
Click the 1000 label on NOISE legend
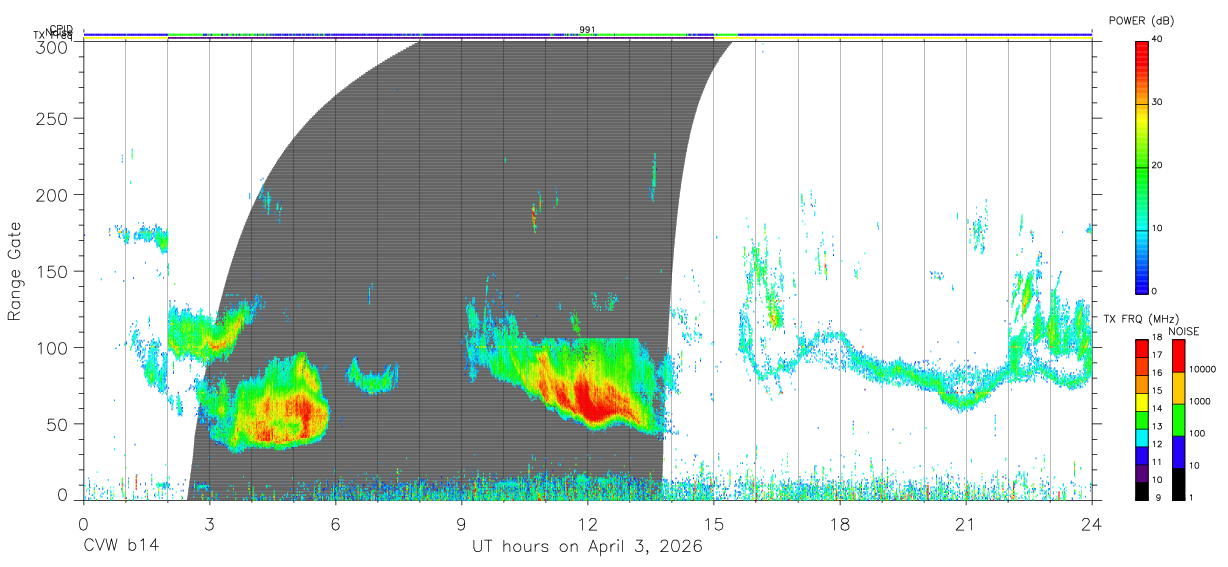[1199, 402]
